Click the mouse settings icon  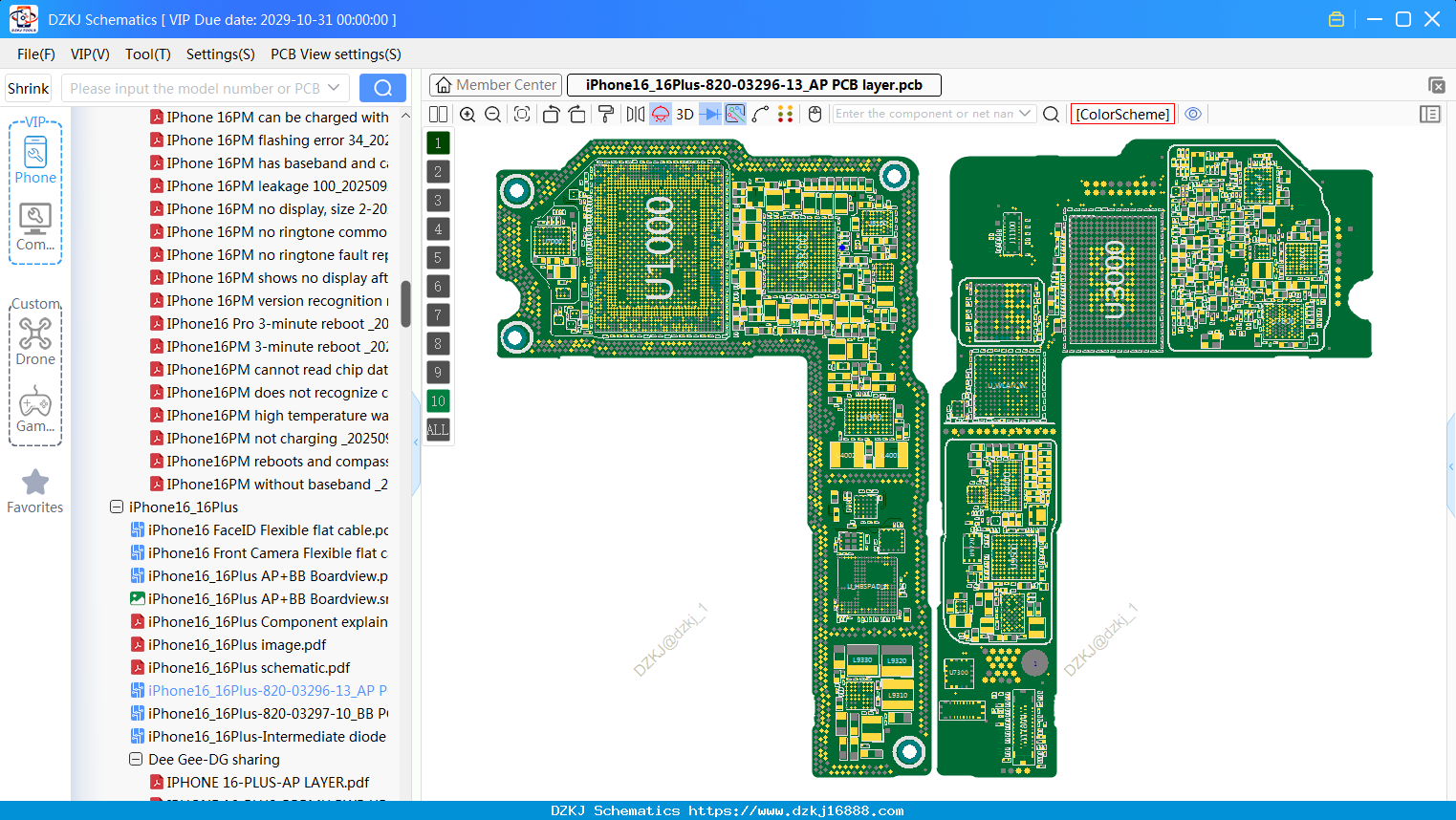click(x=815, y=114)
